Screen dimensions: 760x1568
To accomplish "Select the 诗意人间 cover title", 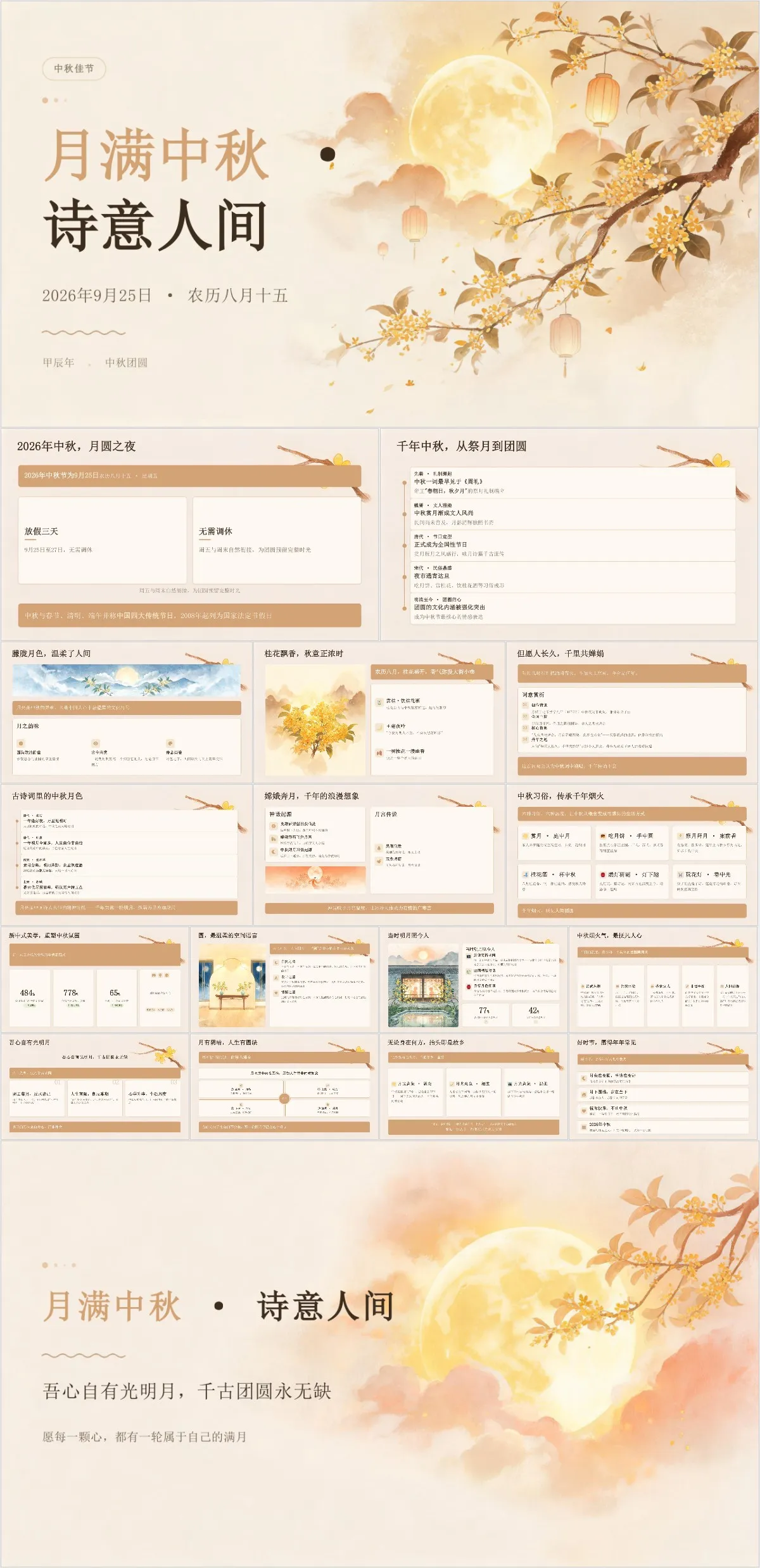I will pyautogui.click(x=155, y=225).
